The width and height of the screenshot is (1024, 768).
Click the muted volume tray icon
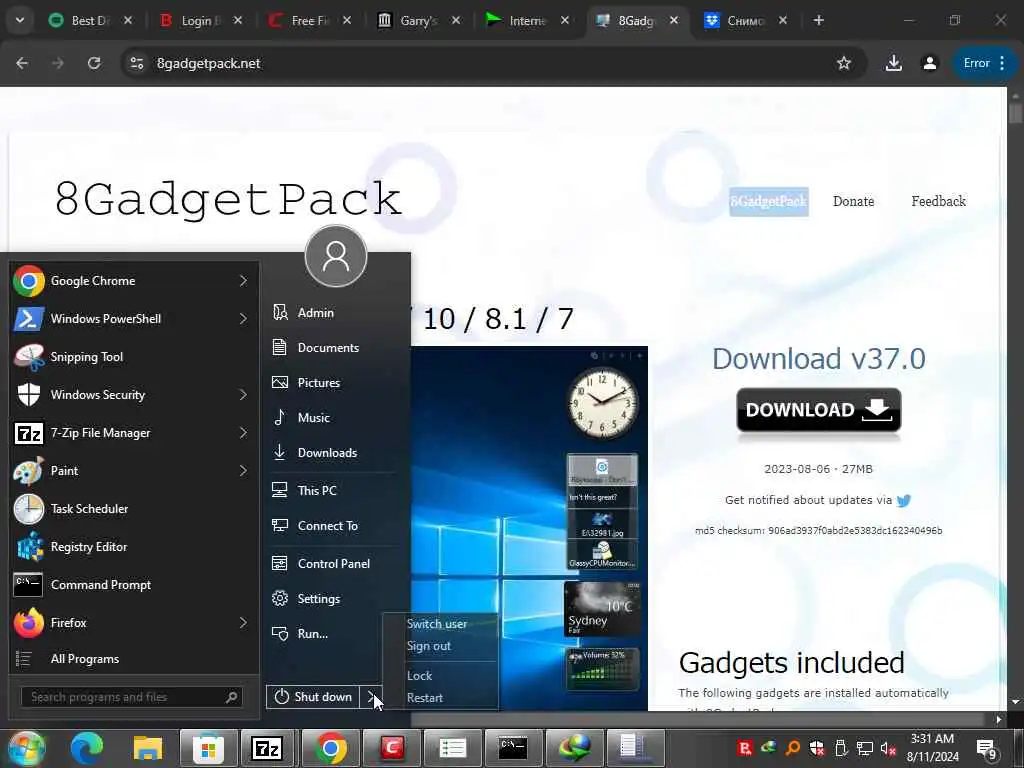[888, 748]
